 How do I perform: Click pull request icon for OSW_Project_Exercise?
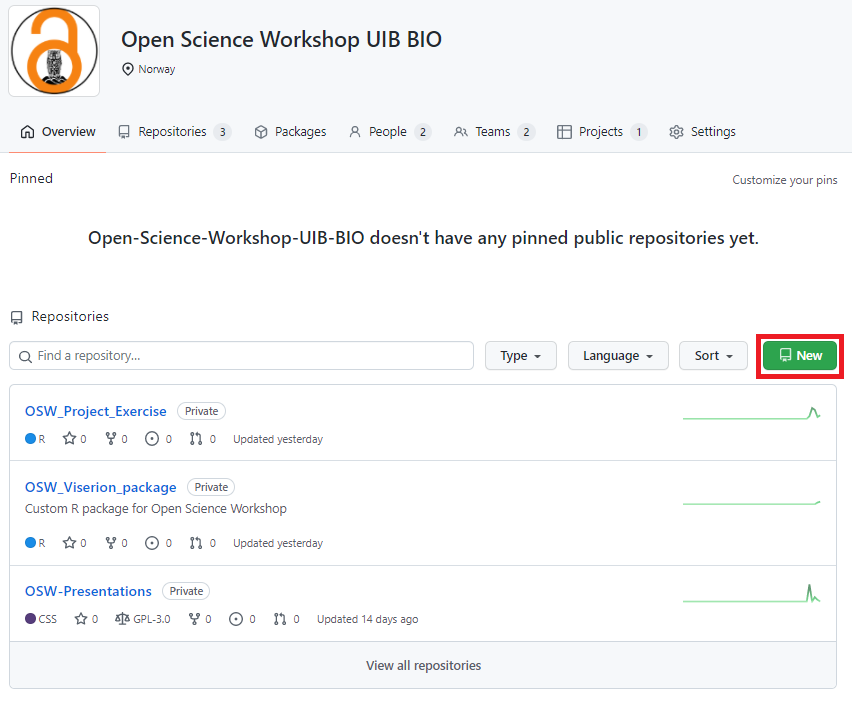pyautogui.click(x=196, y=439)
